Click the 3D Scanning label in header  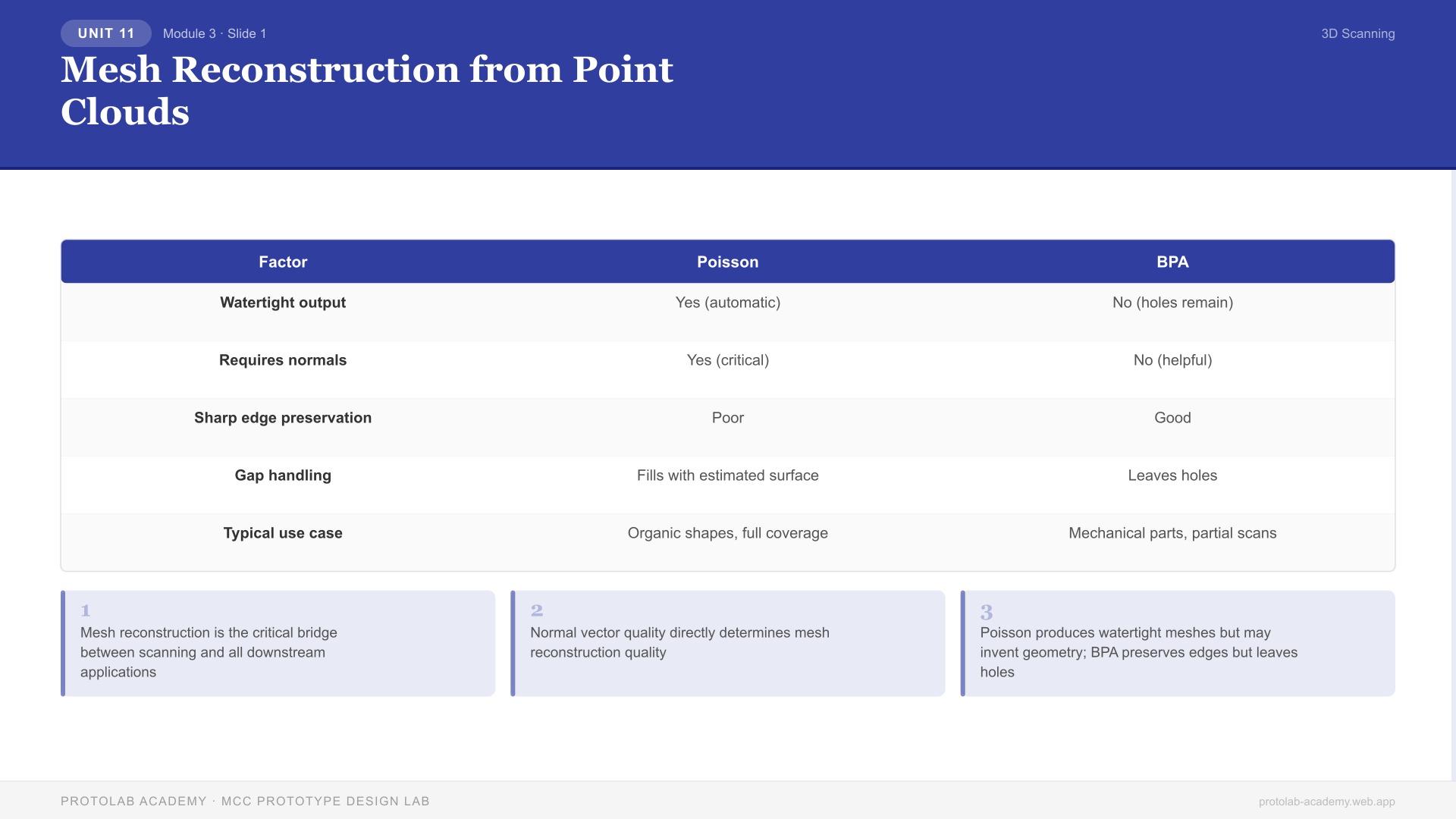coord(1357,33)
